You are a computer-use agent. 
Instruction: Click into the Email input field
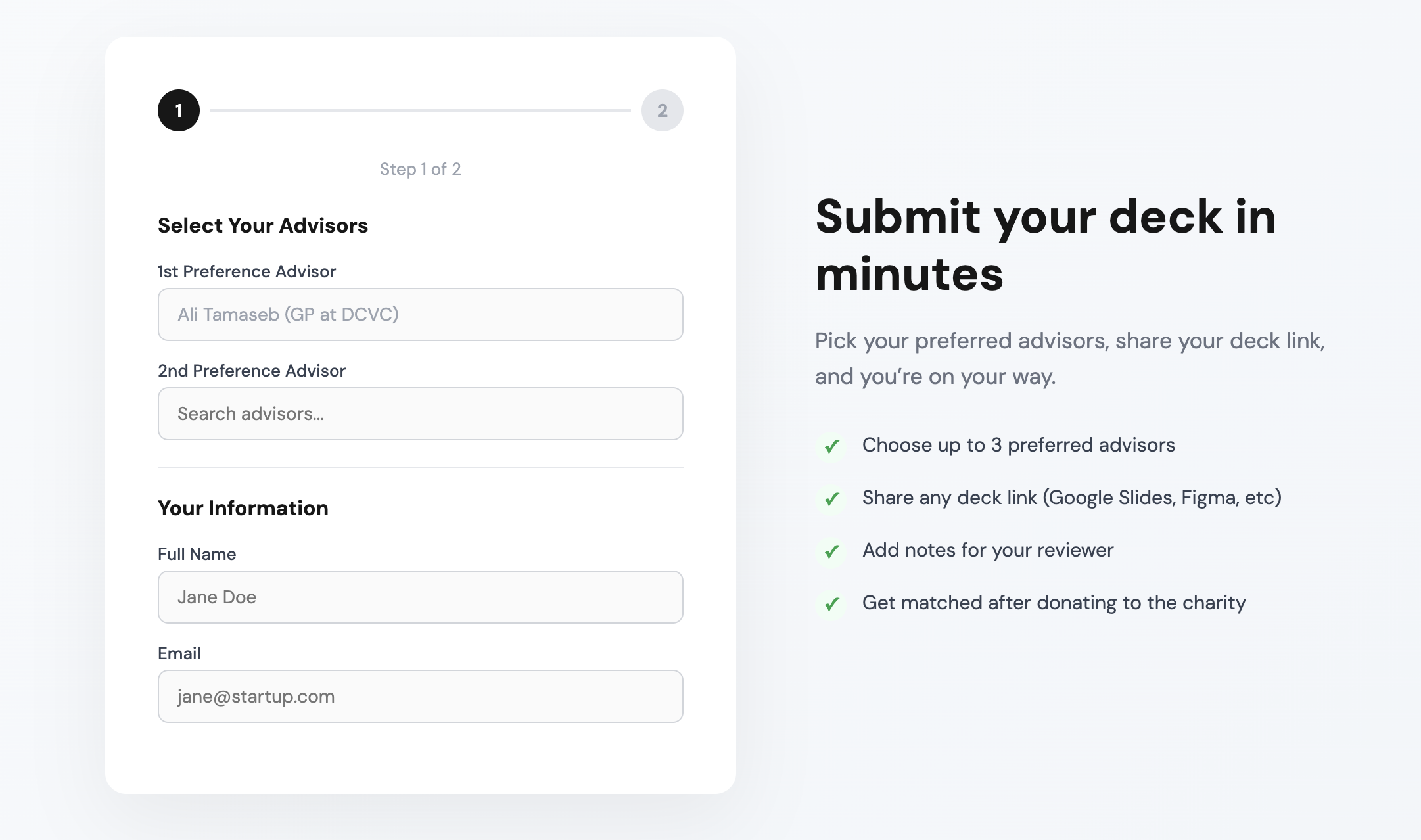click(x=421, y=696)
